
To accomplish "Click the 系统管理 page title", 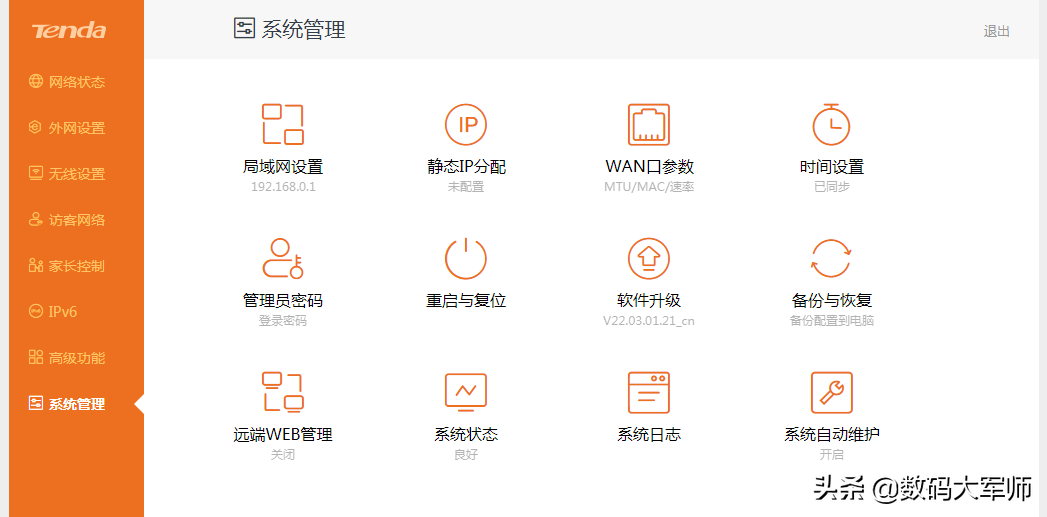I will (303, 29).
